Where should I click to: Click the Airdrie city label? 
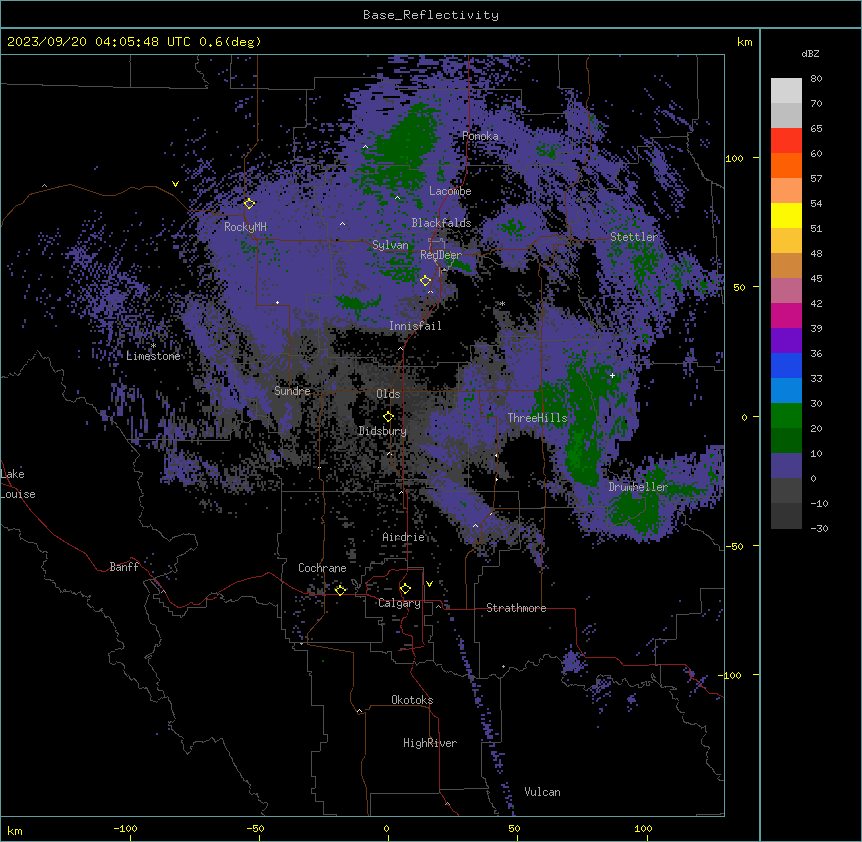pyautogui.click(x=404, y=537)
